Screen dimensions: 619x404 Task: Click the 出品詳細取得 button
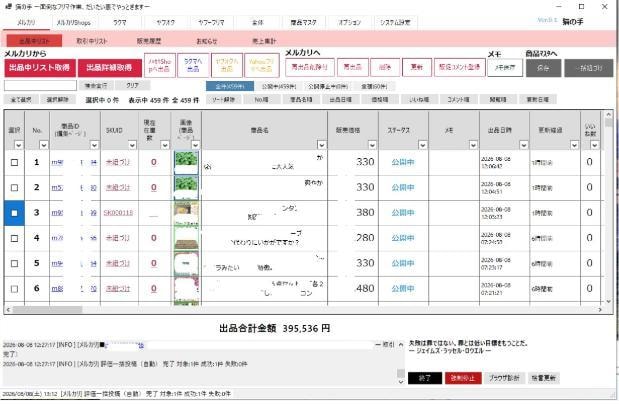109,68
